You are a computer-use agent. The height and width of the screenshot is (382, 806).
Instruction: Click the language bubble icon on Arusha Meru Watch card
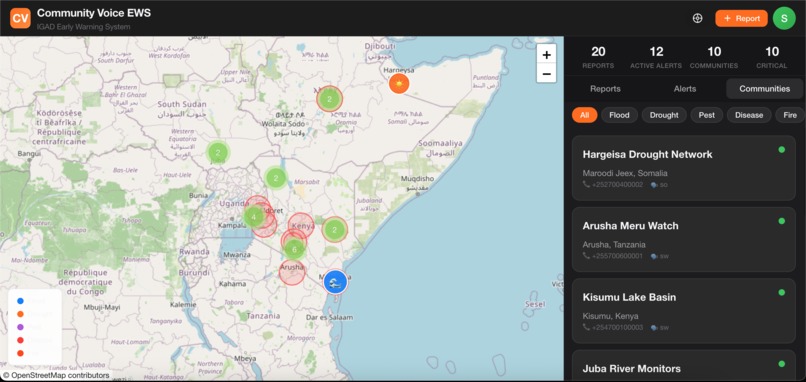(654, 256)
